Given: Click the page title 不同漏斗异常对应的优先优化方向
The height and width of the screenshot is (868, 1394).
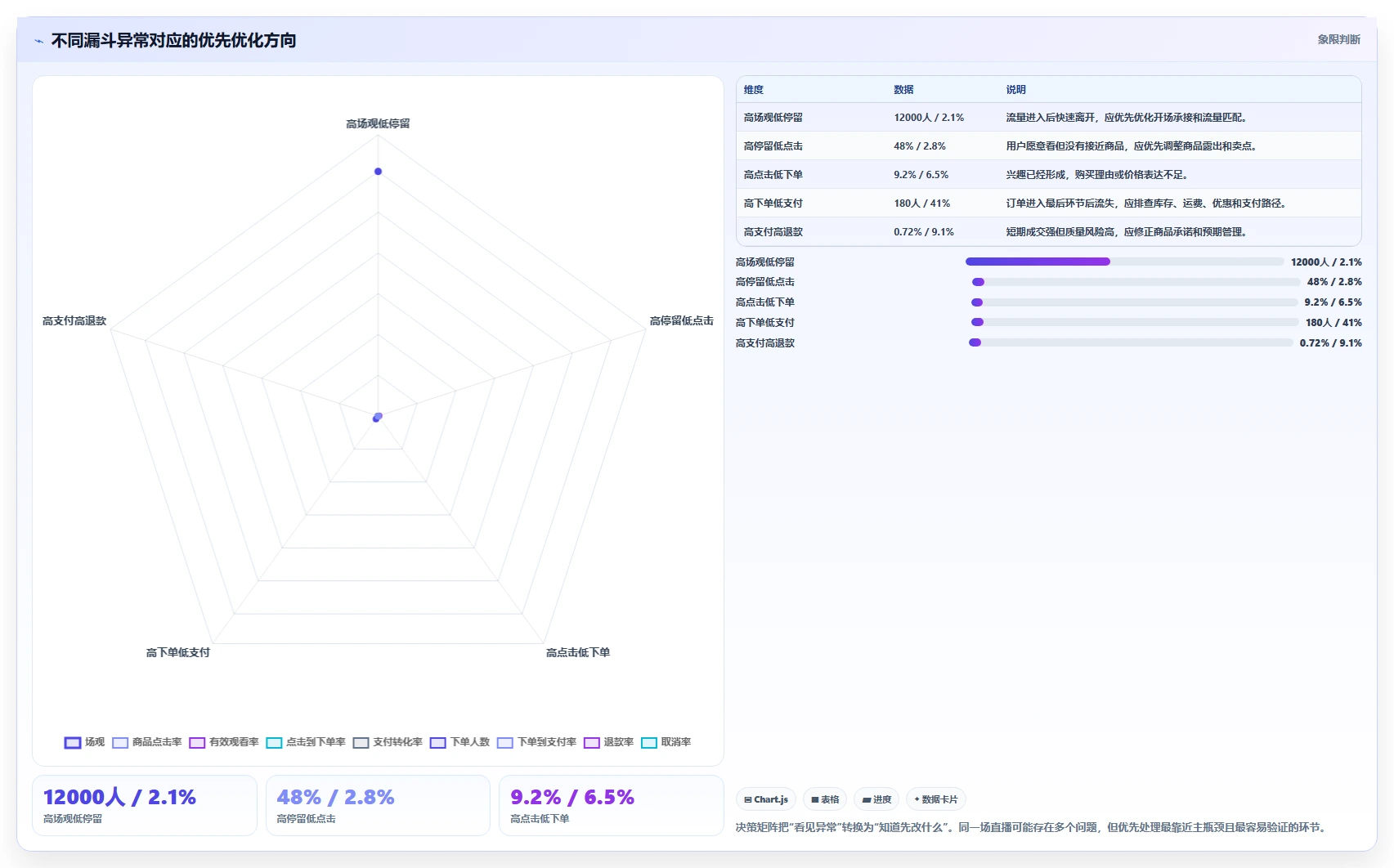Looking at the screenshot, I should pyautogui.click(x=173, y=41).
